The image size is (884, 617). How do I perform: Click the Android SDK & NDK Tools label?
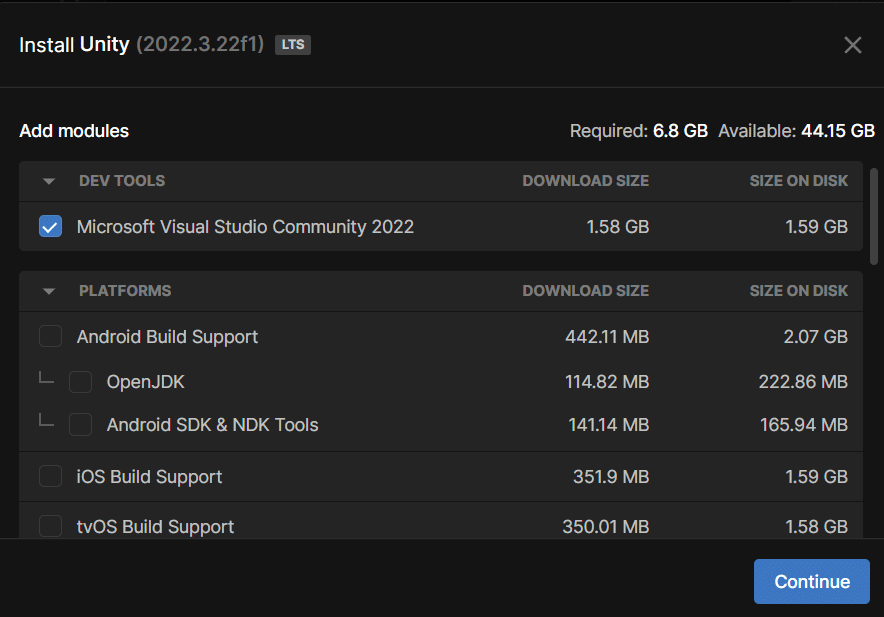(213, 425)
